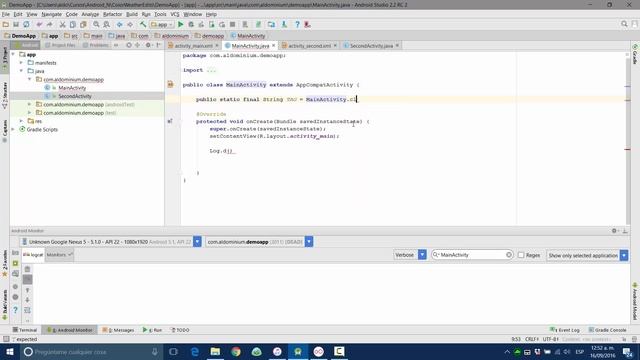
Task: Clear the logcat search filter
Action: pos(509,255)
